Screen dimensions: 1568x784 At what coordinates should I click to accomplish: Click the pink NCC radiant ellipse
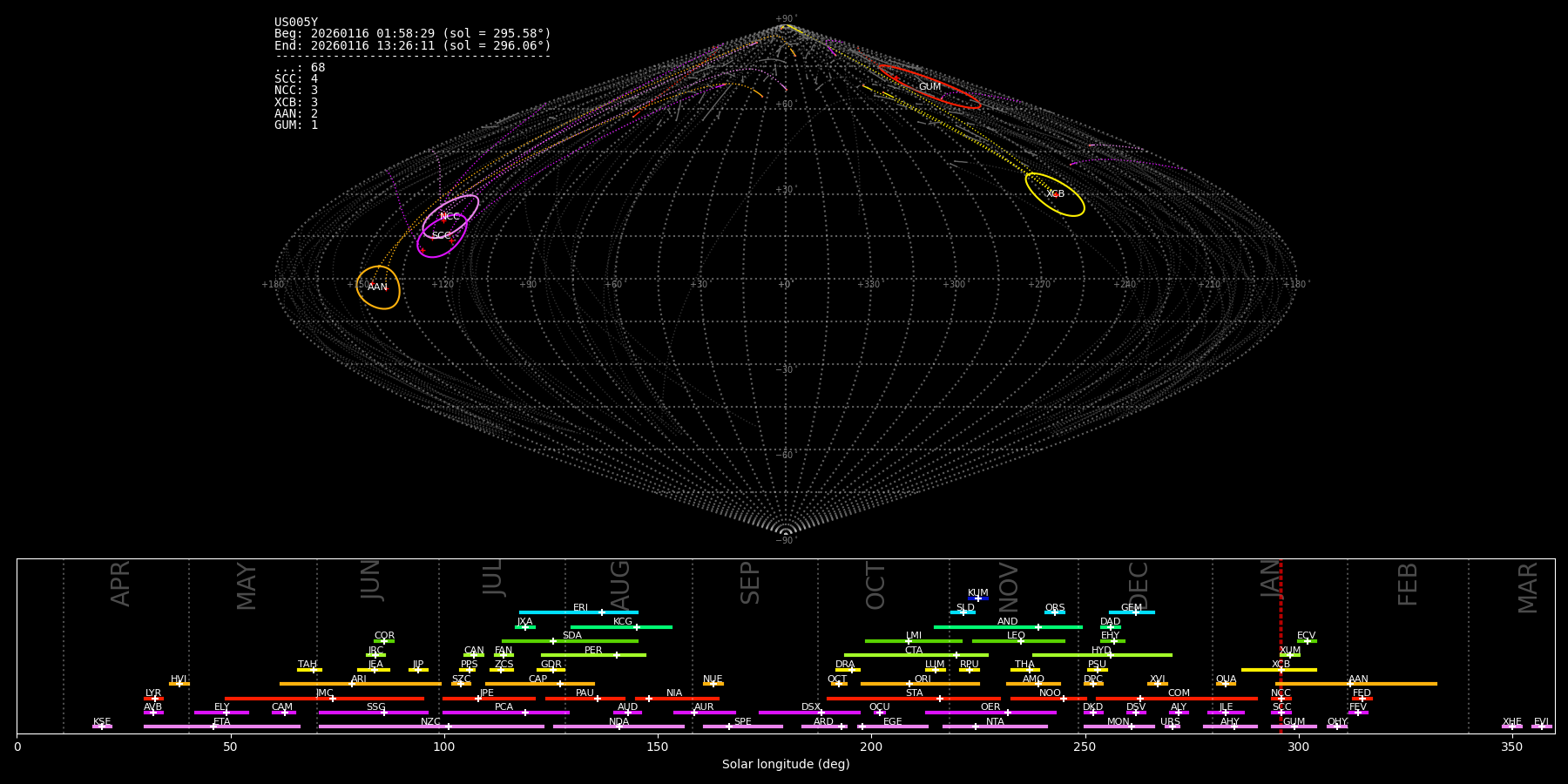tap(450, 216)
